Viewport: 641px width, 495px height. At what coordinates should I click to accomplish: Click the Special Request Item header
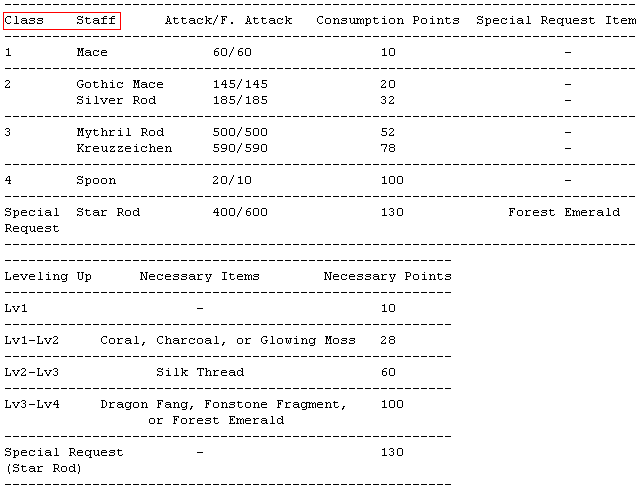[556, 20]
